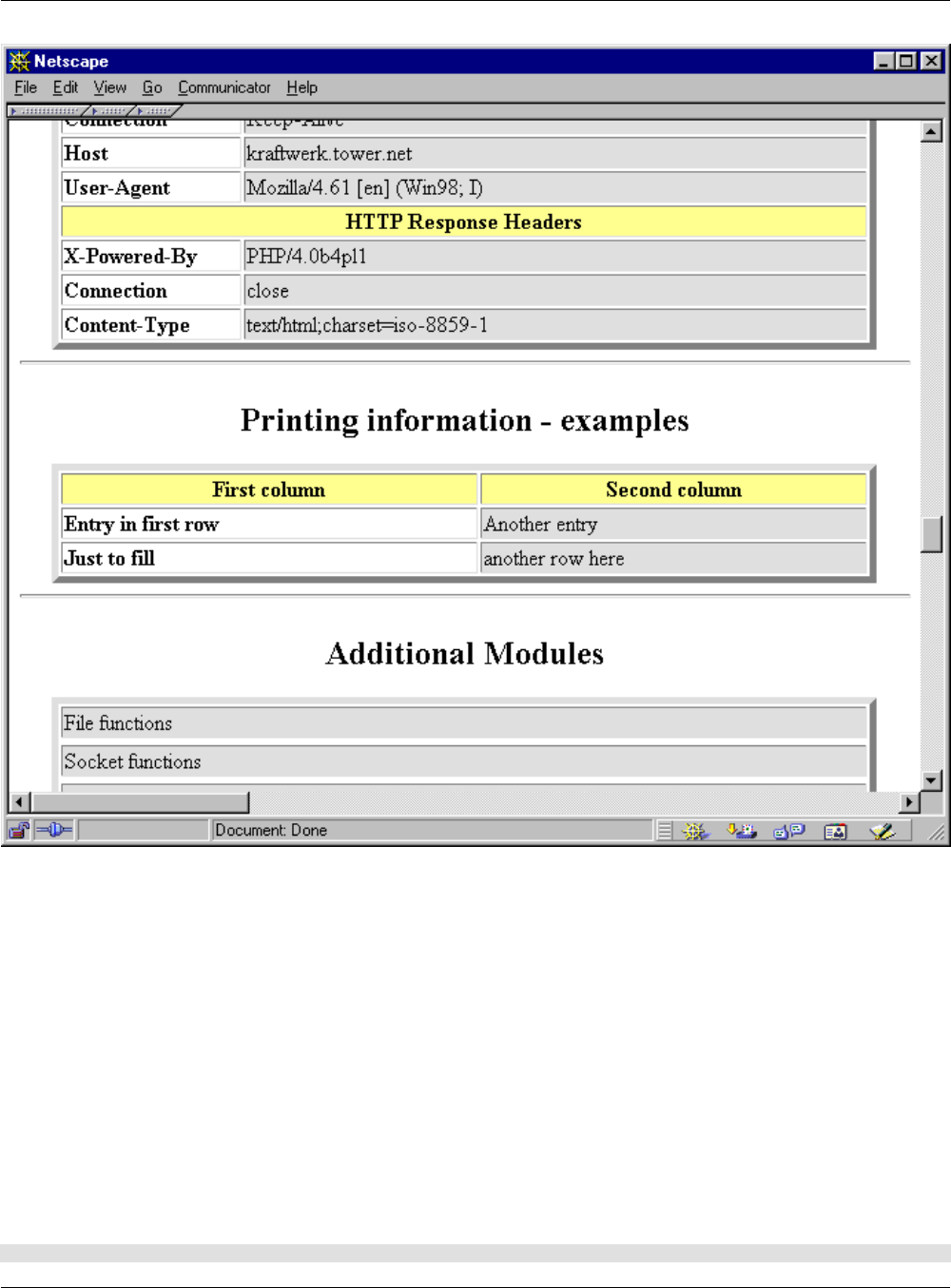Image resolution: width=951 pixels, height=1288 pixels.
Task: Click the 'Netscape' title bar text
Action: point(71,62)
